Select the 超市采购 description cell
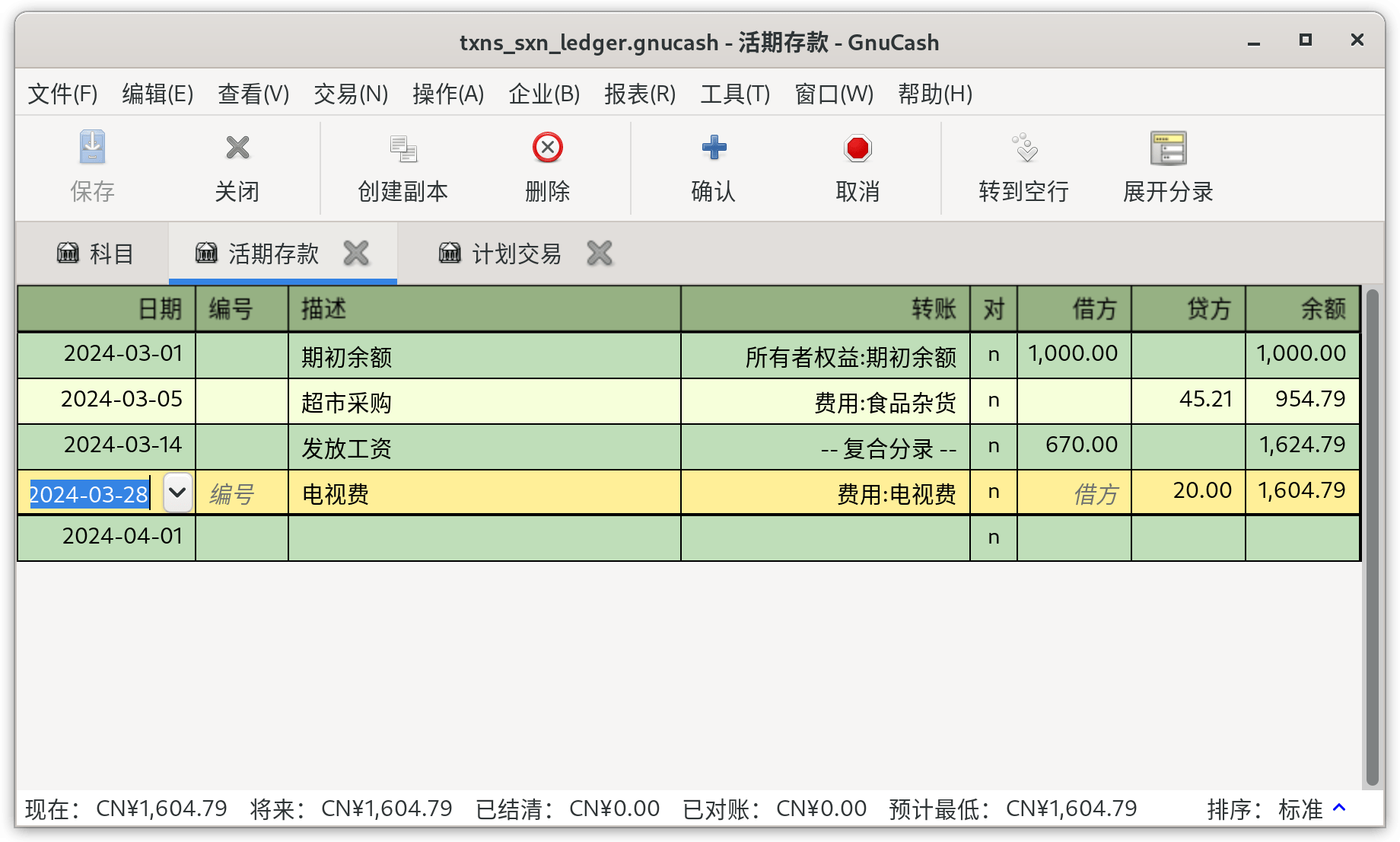Screen dimensions: 1400x842 [x=485, y=401]
